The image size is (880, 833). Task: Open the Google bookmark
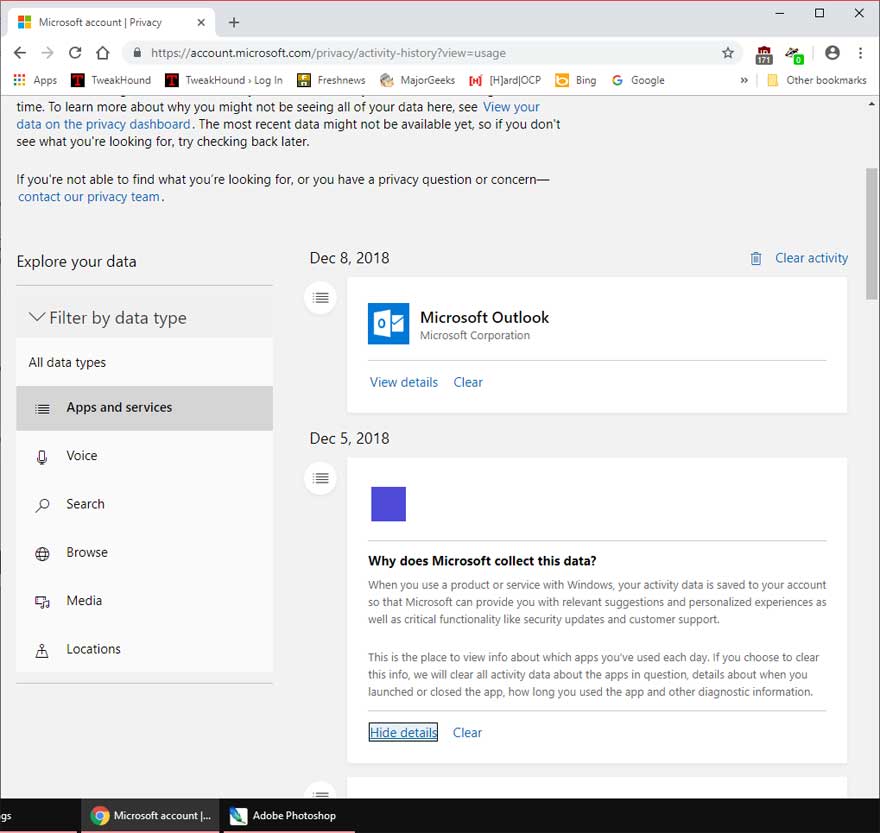[x=638, y=80]
